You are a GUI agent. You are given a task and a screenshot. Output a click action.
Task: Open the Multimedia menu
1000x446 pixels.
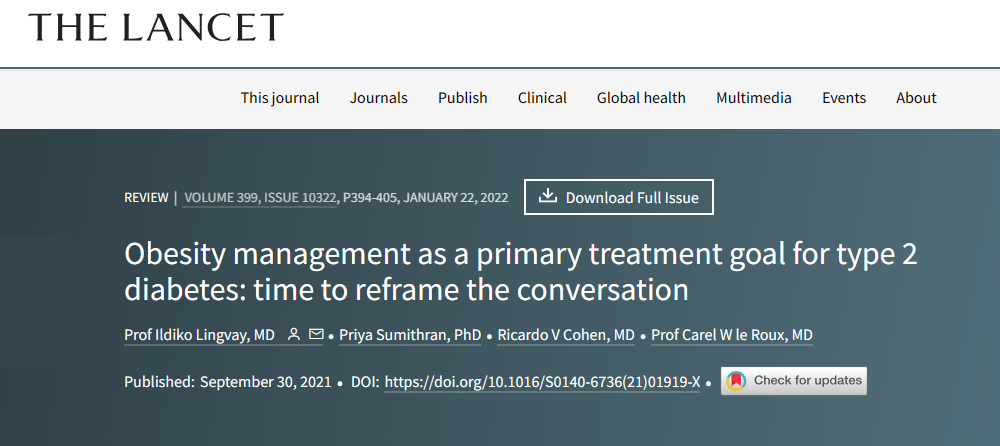pyautogui.click(x=754, y=98)
